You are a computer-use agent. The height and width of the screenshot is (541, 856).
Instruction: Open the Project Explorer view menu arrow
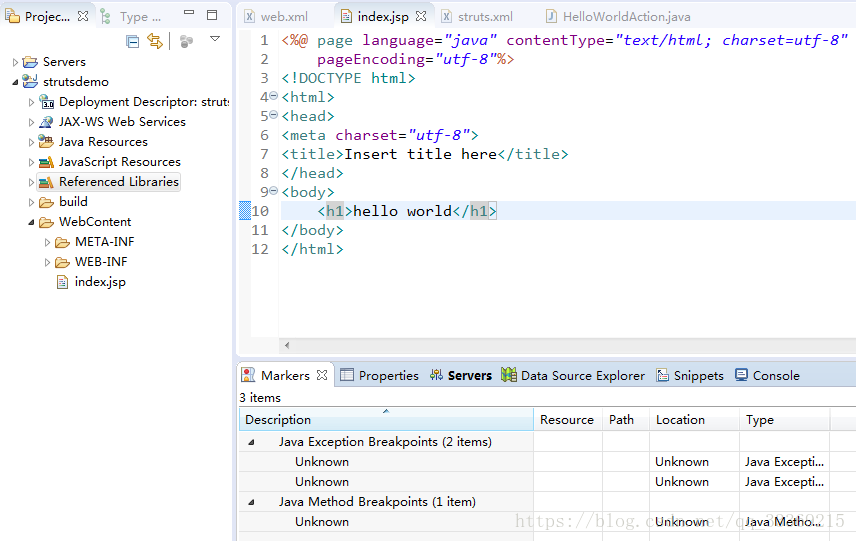pos(215,39)
